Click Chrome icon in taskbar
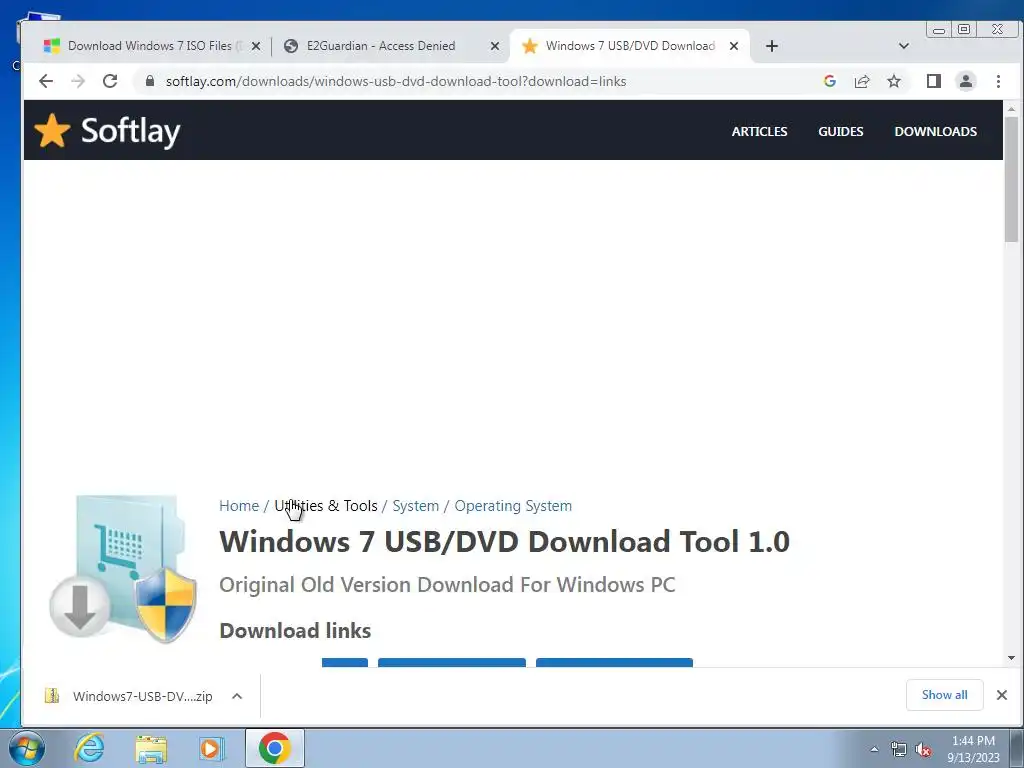The height and width of the screenshot is (768, 1024). pyautogui.click(x=274, y=748)
